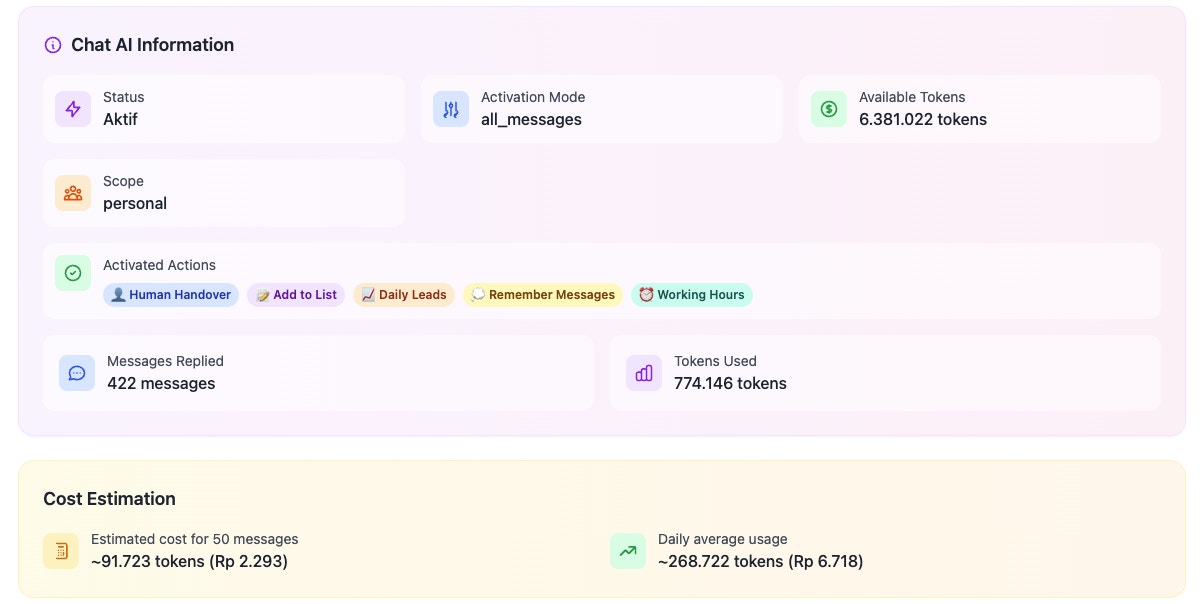Click the Scope users icon
The width and height of the screenshot is (1200, 604).
(72, 192)
